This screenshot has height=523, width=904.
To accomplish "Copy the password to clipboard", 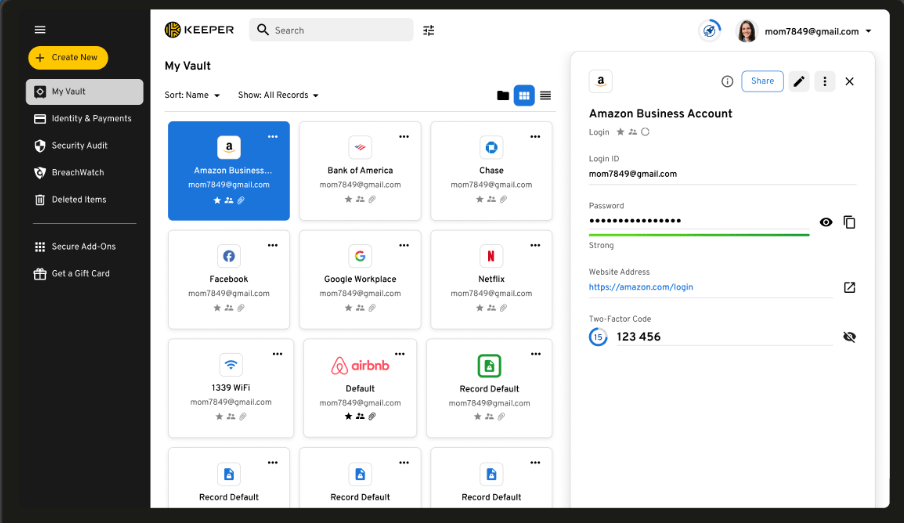I will click(849, 222).
